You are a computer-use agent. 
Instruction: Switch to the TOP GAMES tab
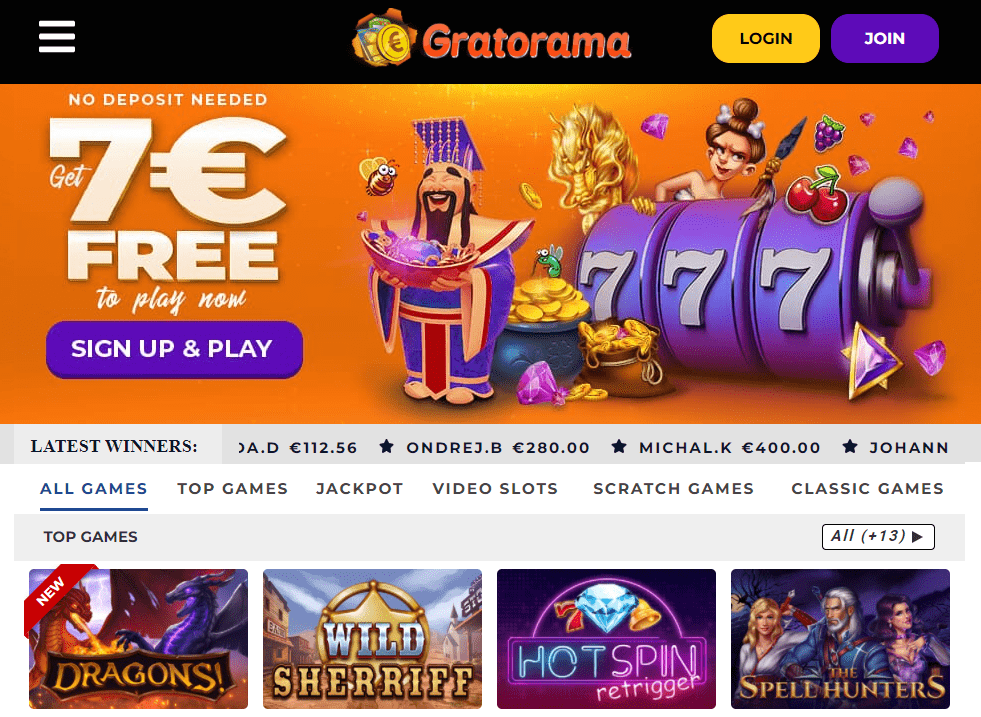(233, 489)
